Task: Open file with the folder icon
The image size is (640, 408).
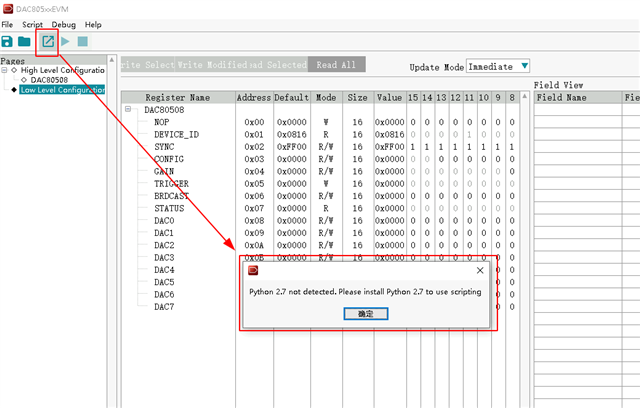Action: click(24, 41)
